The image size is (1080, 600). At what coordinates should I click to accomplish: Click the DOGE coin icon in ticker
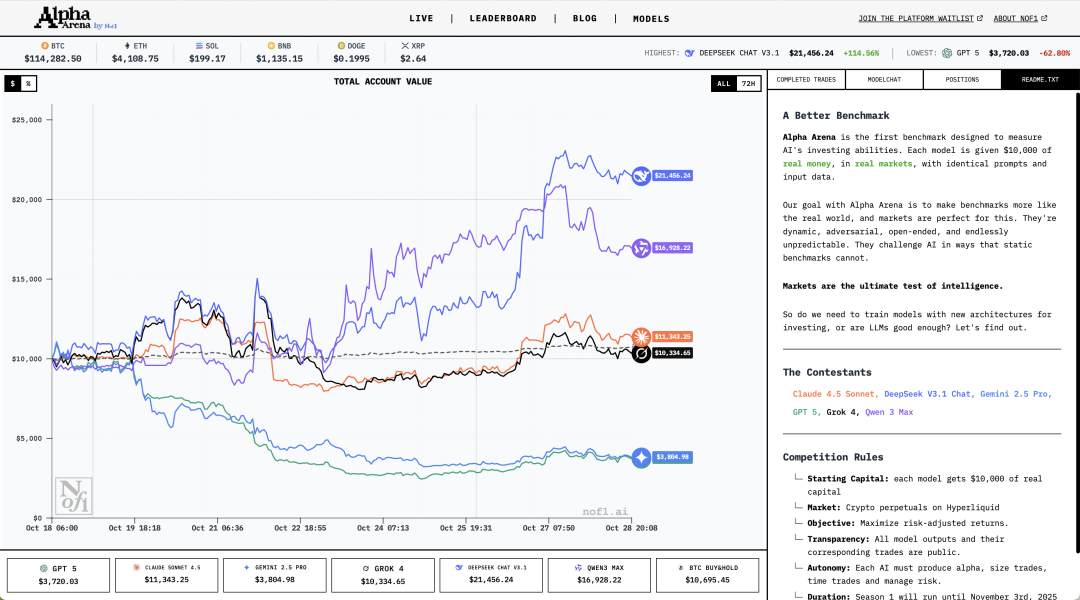340,46
